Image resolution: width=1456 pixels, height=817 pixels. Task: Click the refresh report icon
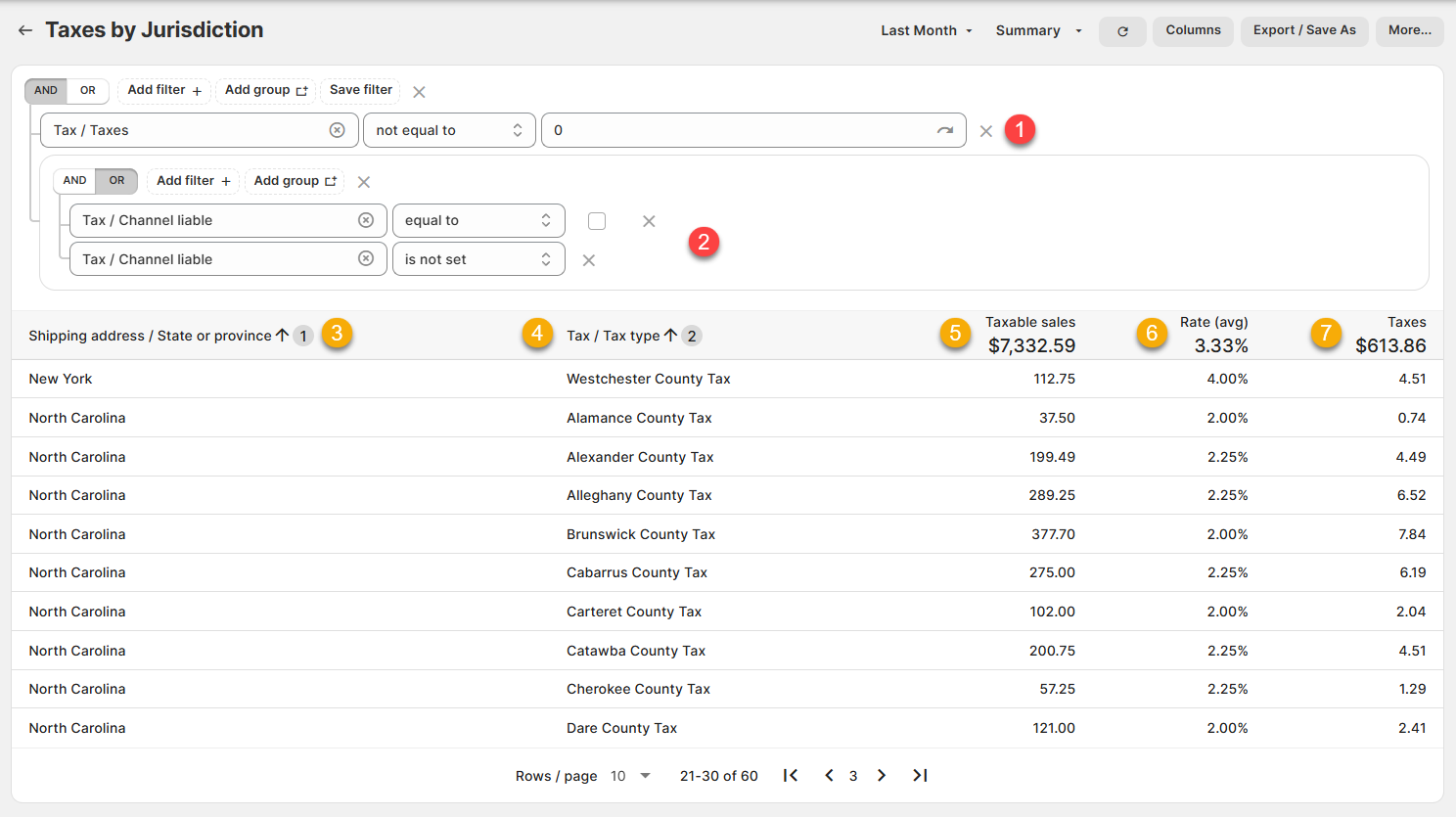(1122, 31)
